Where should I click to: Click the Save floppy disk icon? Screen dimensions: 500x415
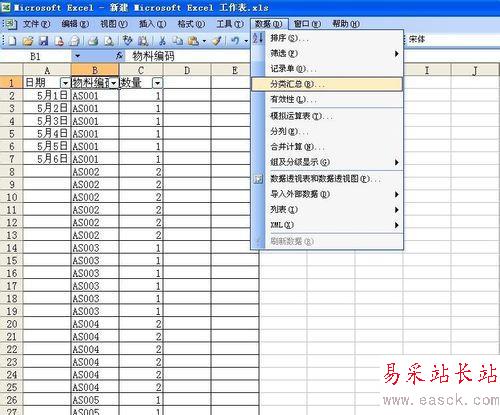pyautogui.click(x=44, y=41)
